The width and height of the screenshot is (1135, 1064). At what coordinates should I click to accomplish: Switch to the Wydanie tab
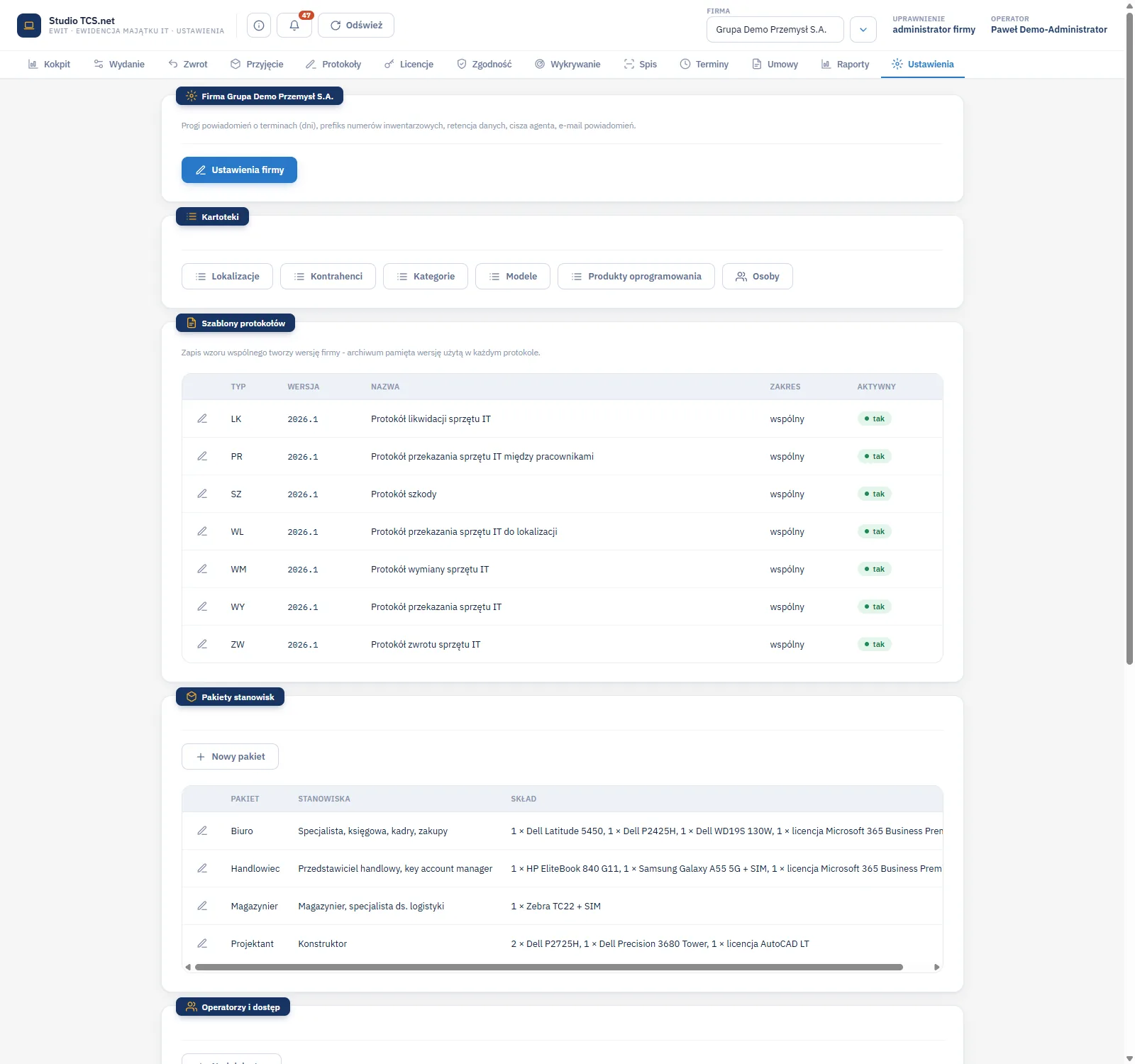(119, 64)
